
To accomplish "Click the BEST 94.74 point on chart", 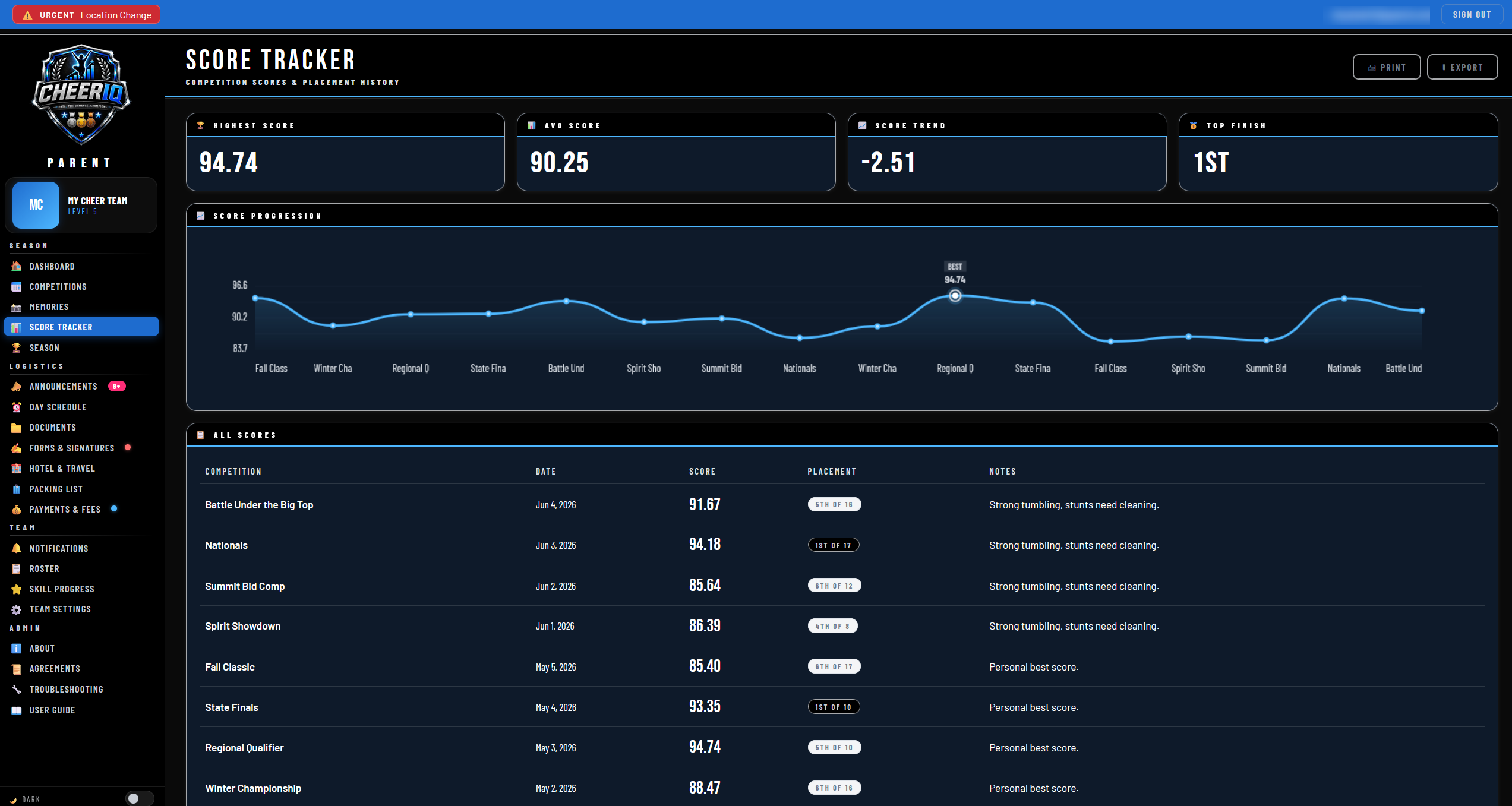I will point(955,296).
